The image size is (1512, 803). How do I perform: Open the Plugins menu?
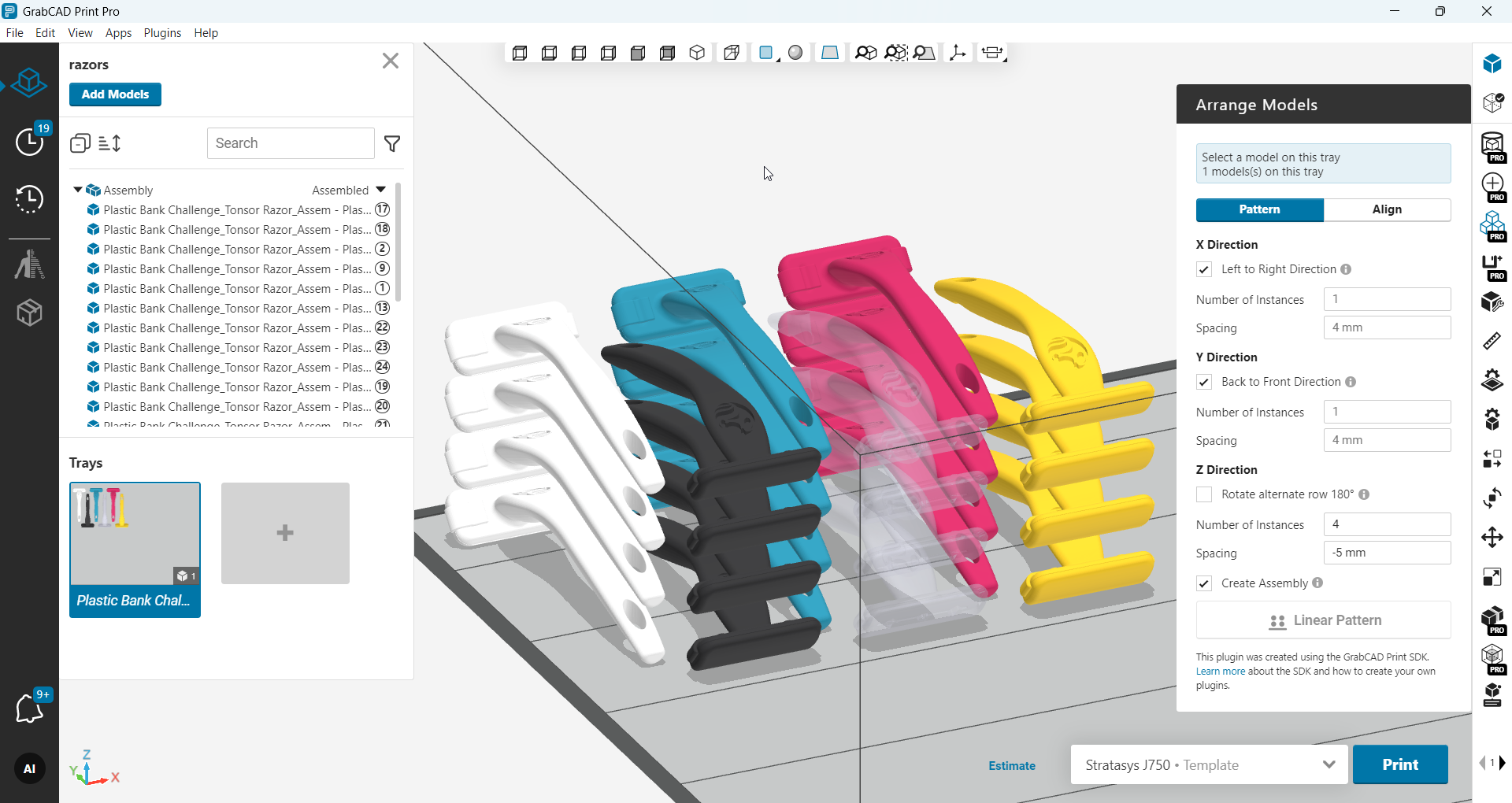coord(162,33)
